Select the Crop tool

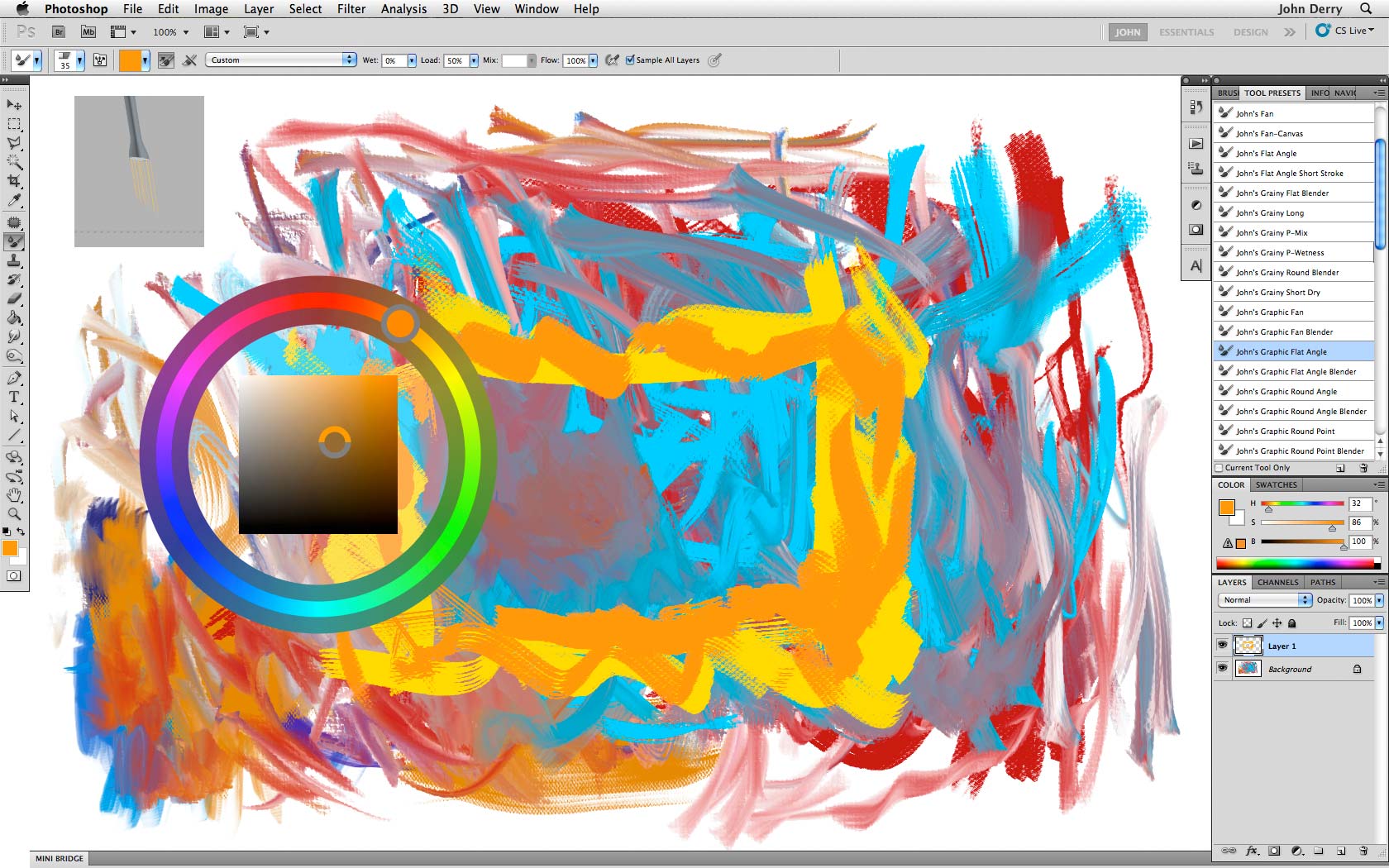tap(14, 181)
